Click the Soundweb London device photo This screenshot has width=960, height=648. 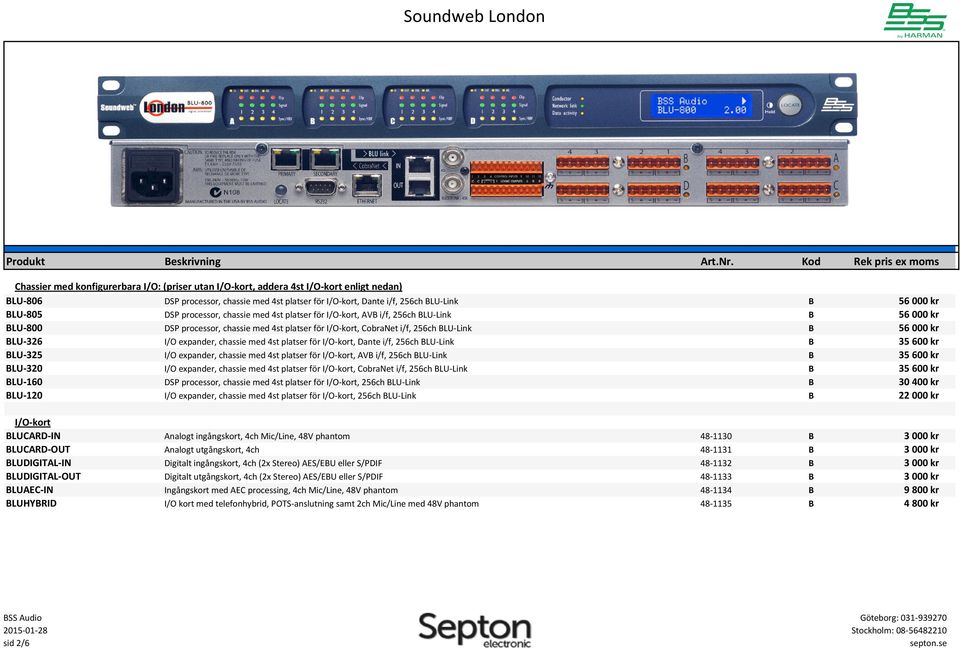479,140
